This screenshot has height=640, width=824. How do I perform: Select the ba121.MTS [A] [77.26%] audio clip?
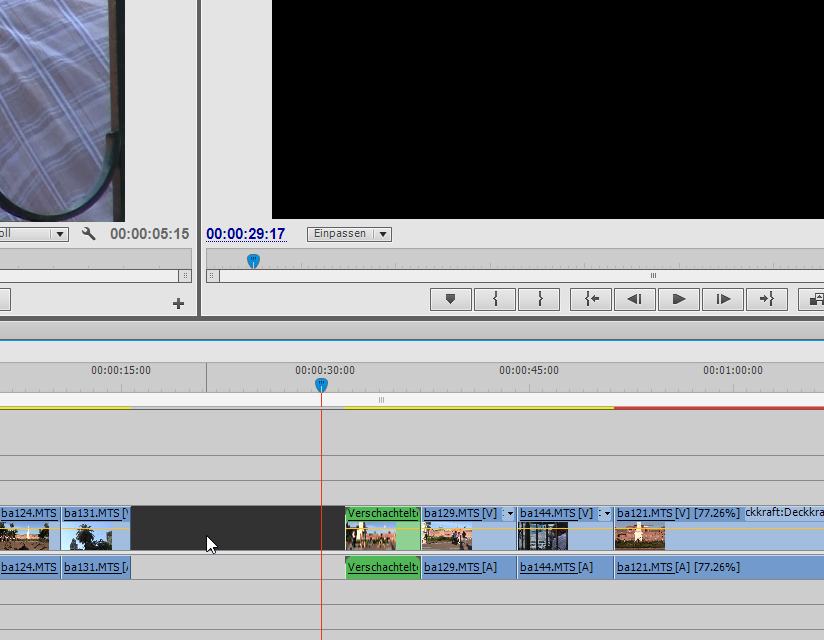pos(719,567)
